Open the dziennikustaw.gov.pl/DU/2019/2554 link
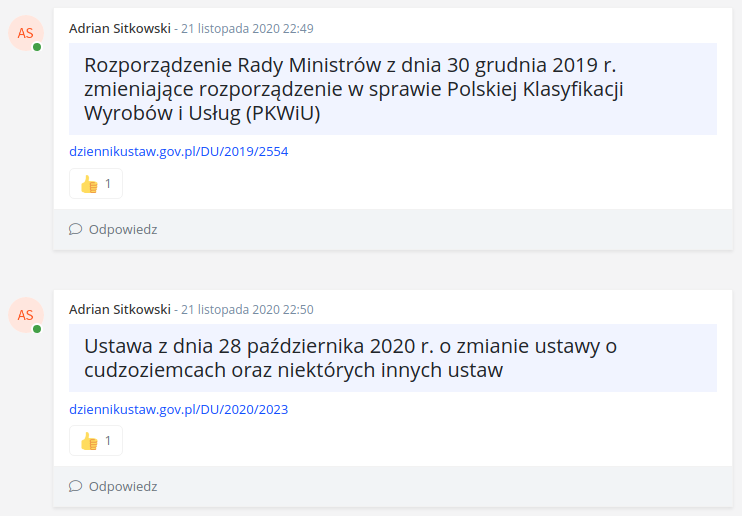Image resolution: width=742 pixels, height=516 pixels. pyautogui.click(x=178, y=152)
